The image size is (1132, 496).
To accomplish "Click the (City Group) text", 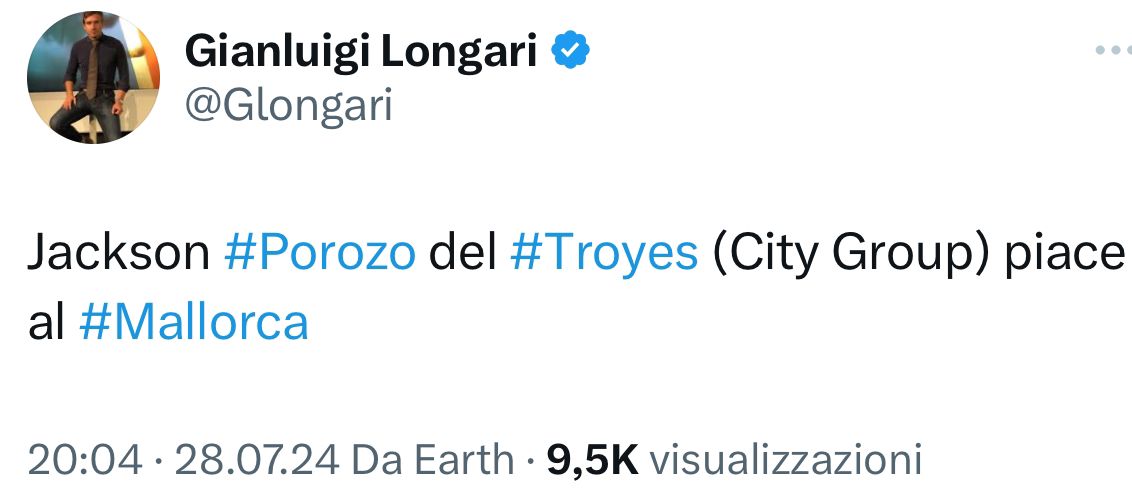I will click(851, 253).
